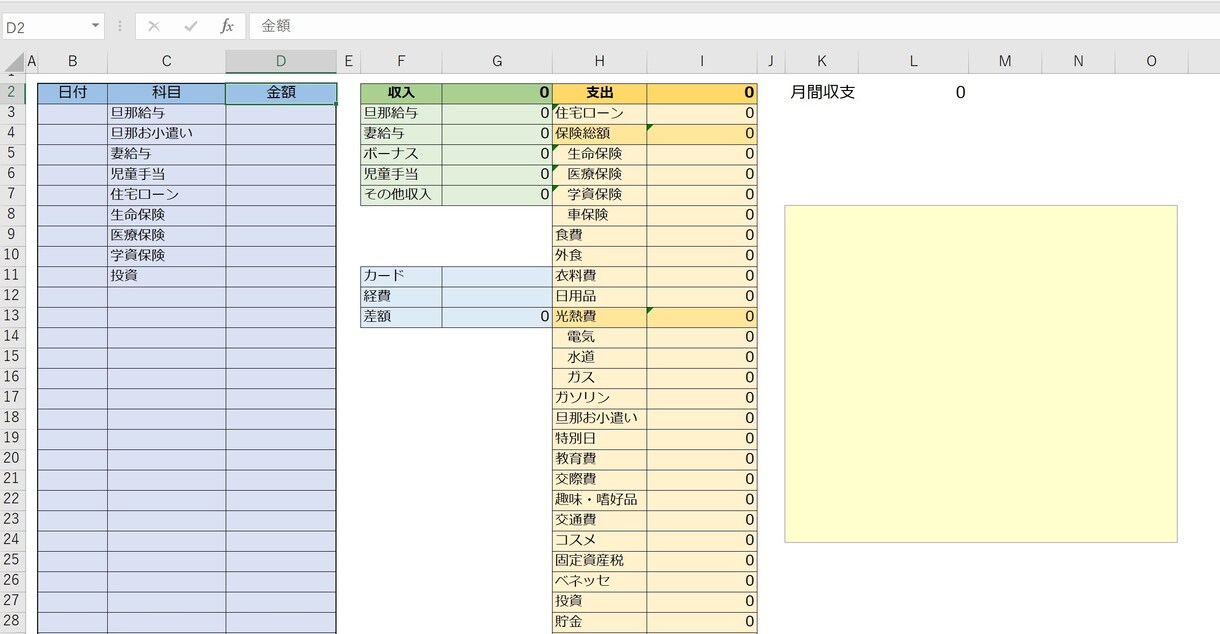1220x634 pixels.
Task: Select column L header
Action: coord(913,62)
